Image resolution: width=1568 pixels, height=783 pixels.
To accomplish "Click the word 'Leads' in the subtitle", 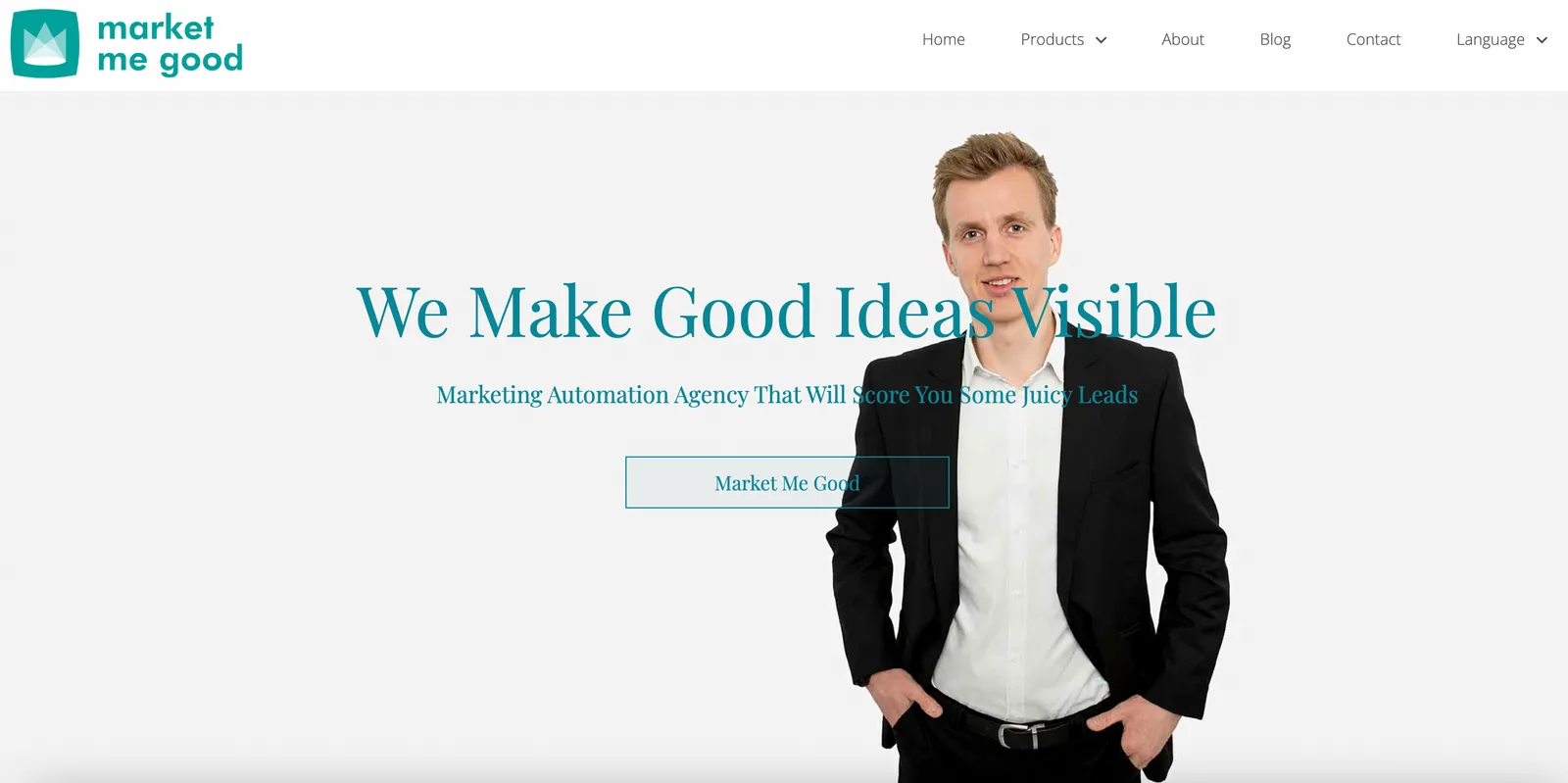I will 1107,395.
